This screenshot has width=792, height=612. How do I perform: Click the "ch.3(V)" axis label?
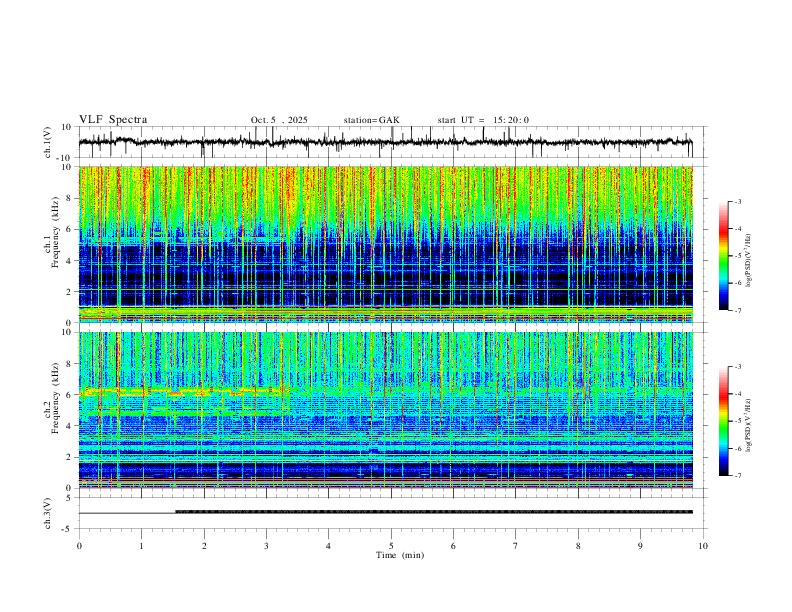pos(48,514)
